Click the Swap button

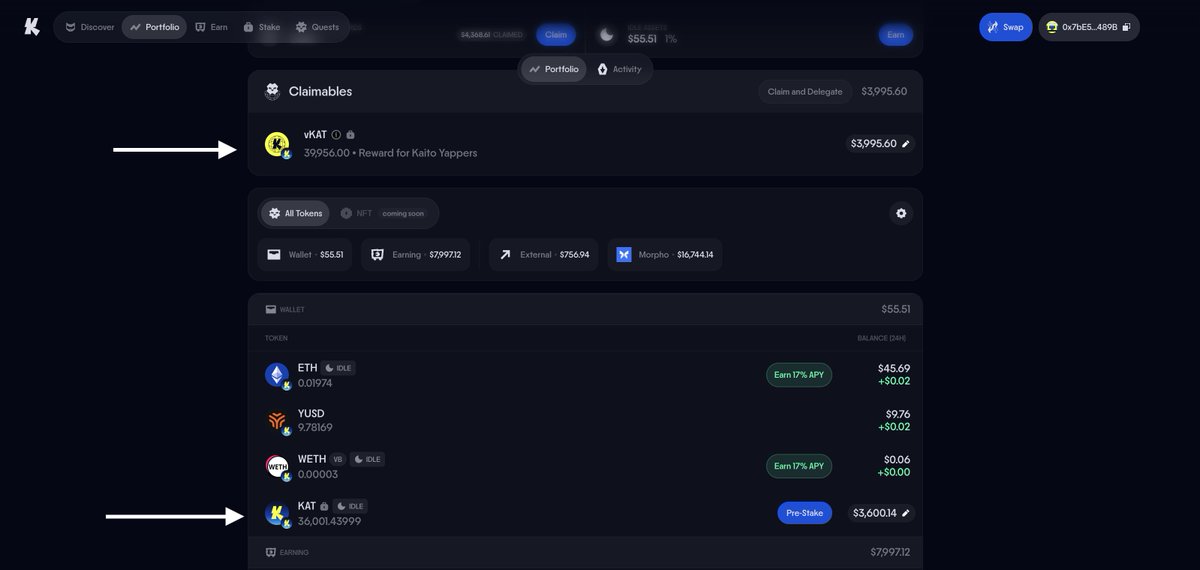tap(1005, 27)
